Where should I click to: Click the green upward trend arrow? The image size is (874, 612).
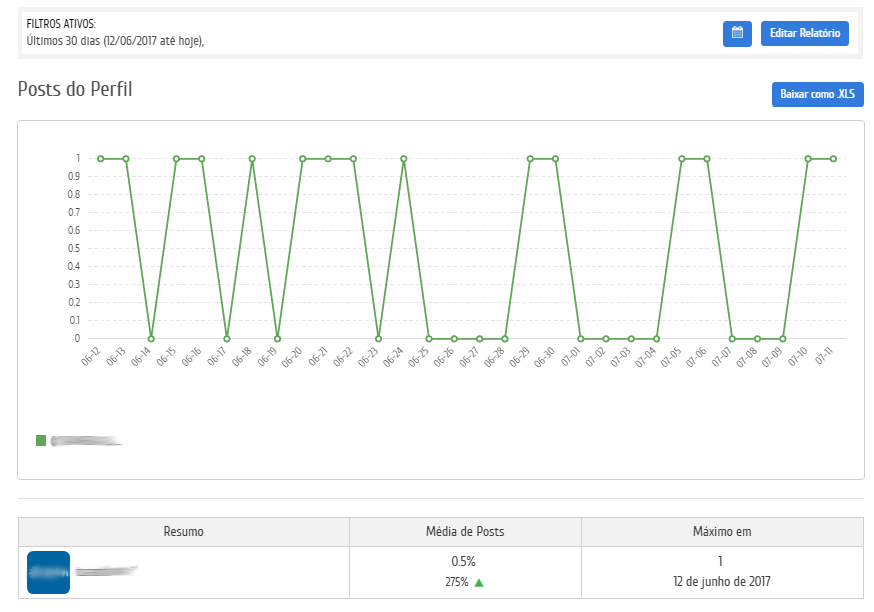pyautogui.click(x=479, y=582)
